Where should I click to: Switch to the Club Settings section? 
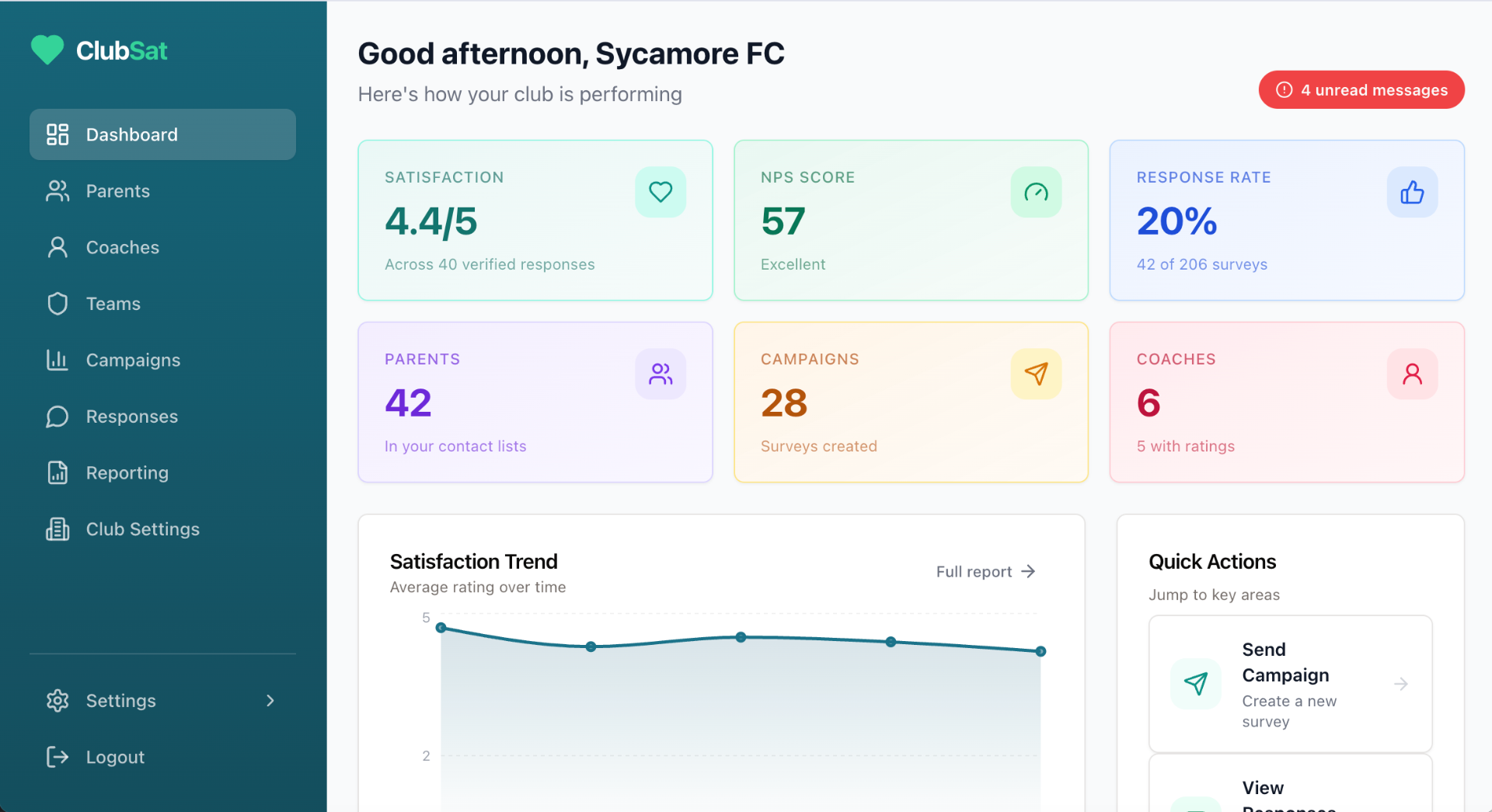pos(142,528)
